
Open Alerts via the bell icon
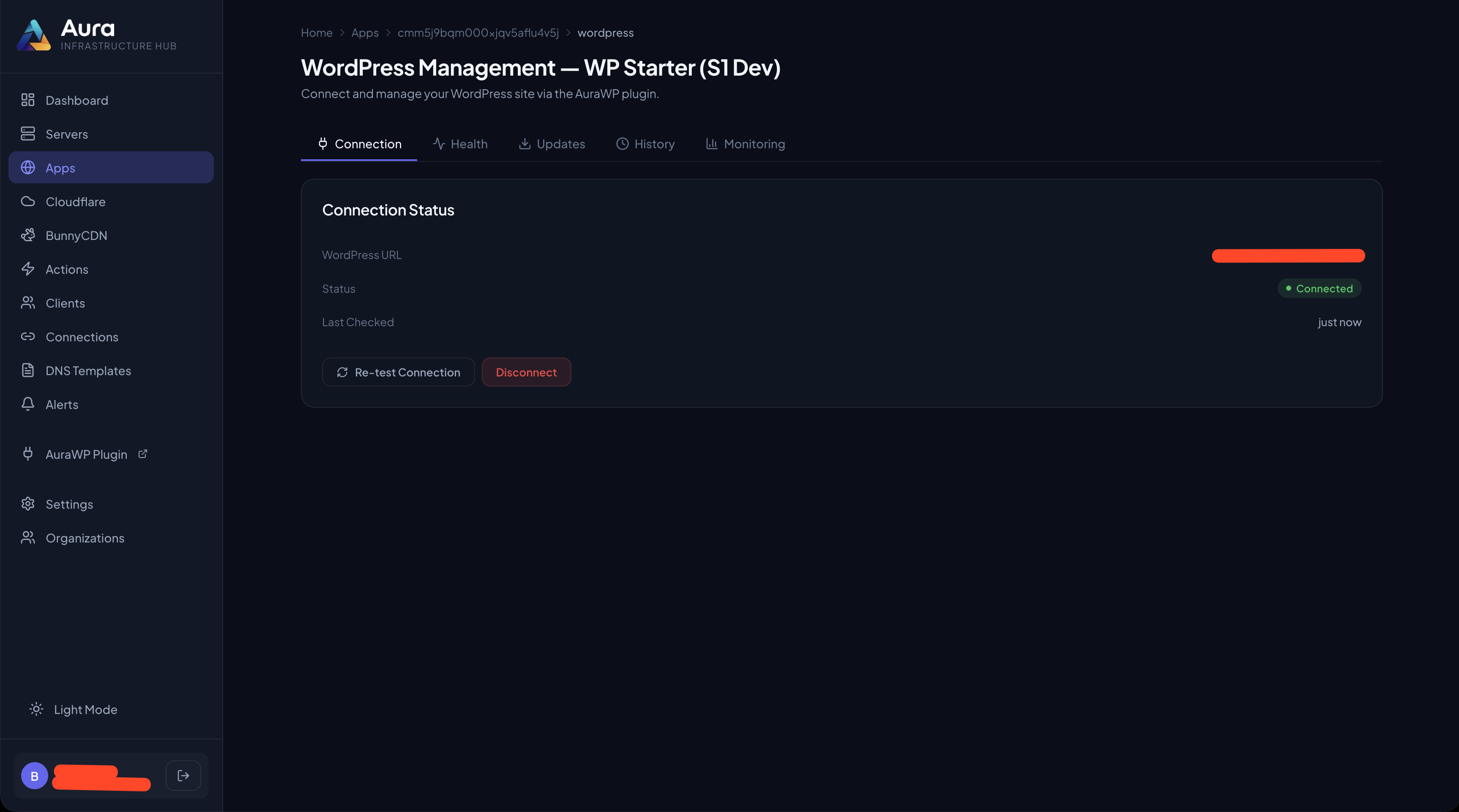pos(28,404)
